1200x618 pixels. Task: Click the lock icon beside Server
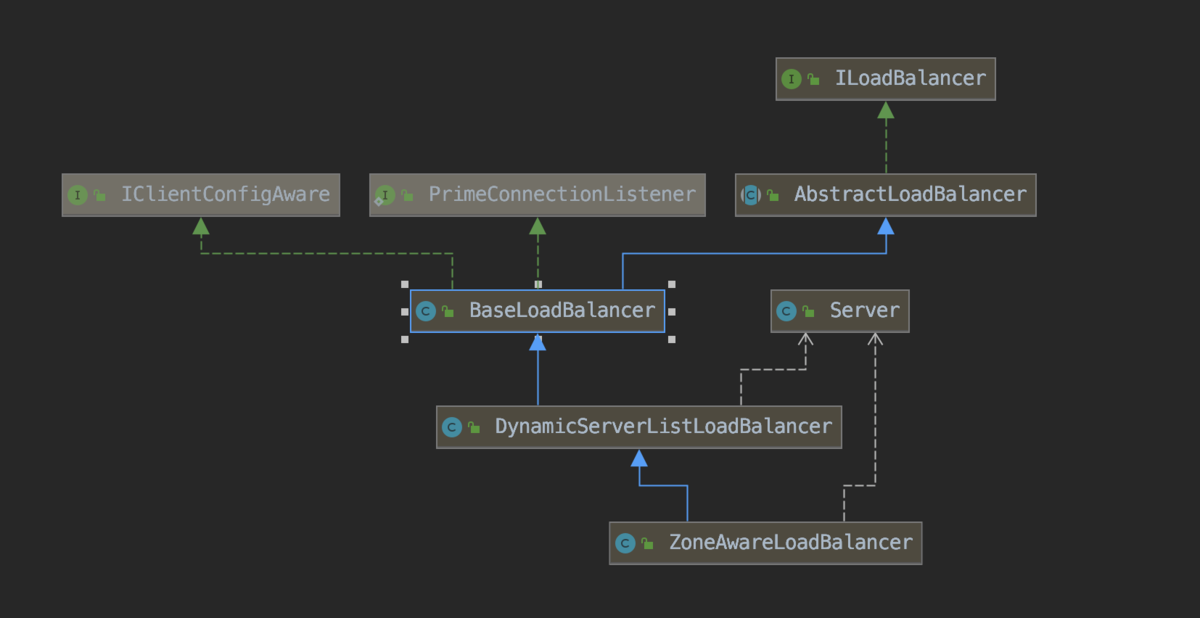click(x=809, y=312)
